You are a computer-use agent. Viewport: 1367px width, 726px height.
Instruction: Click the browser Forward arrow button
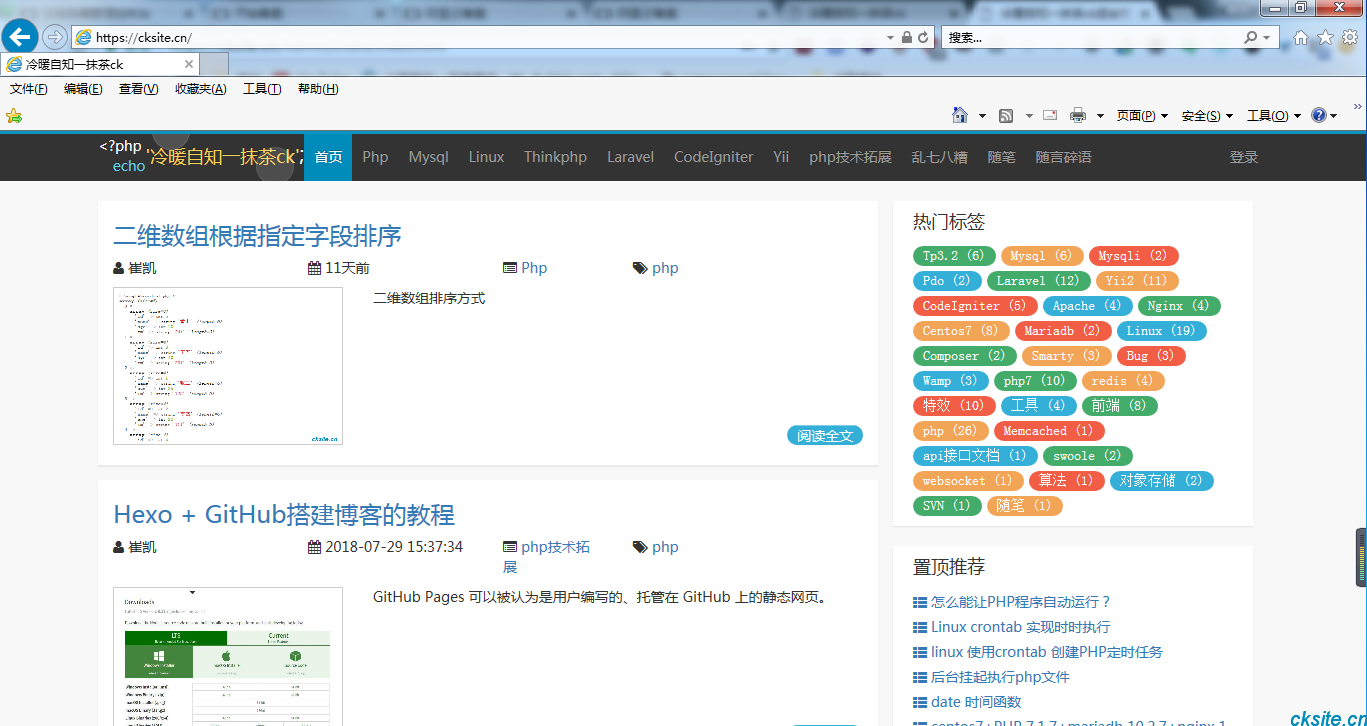(55, 37)
